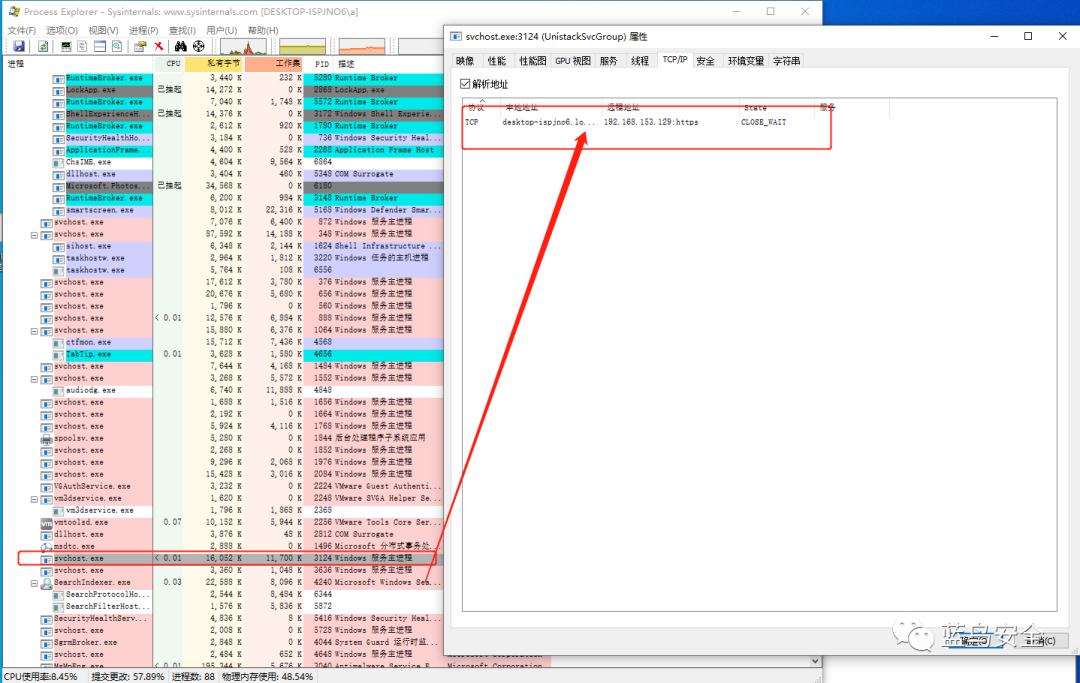
Task: Click the red X Kill Process icon
Action: [x=159, y=46]
